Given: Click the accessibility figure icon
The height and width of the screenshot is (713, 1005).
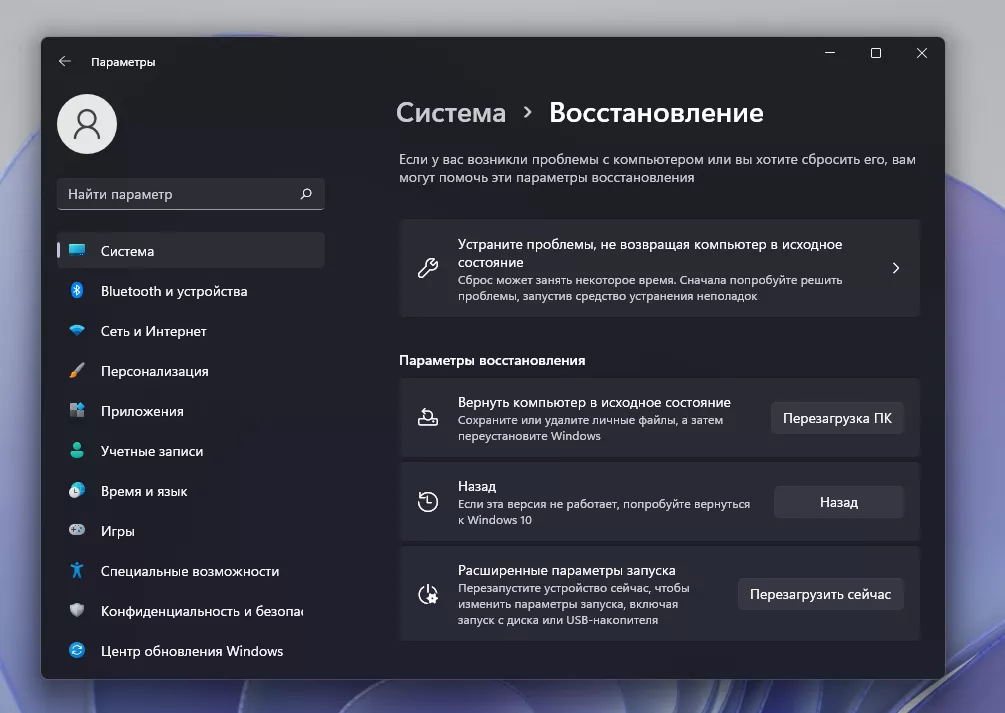Looking at the screenshot, I should [77, 570].
